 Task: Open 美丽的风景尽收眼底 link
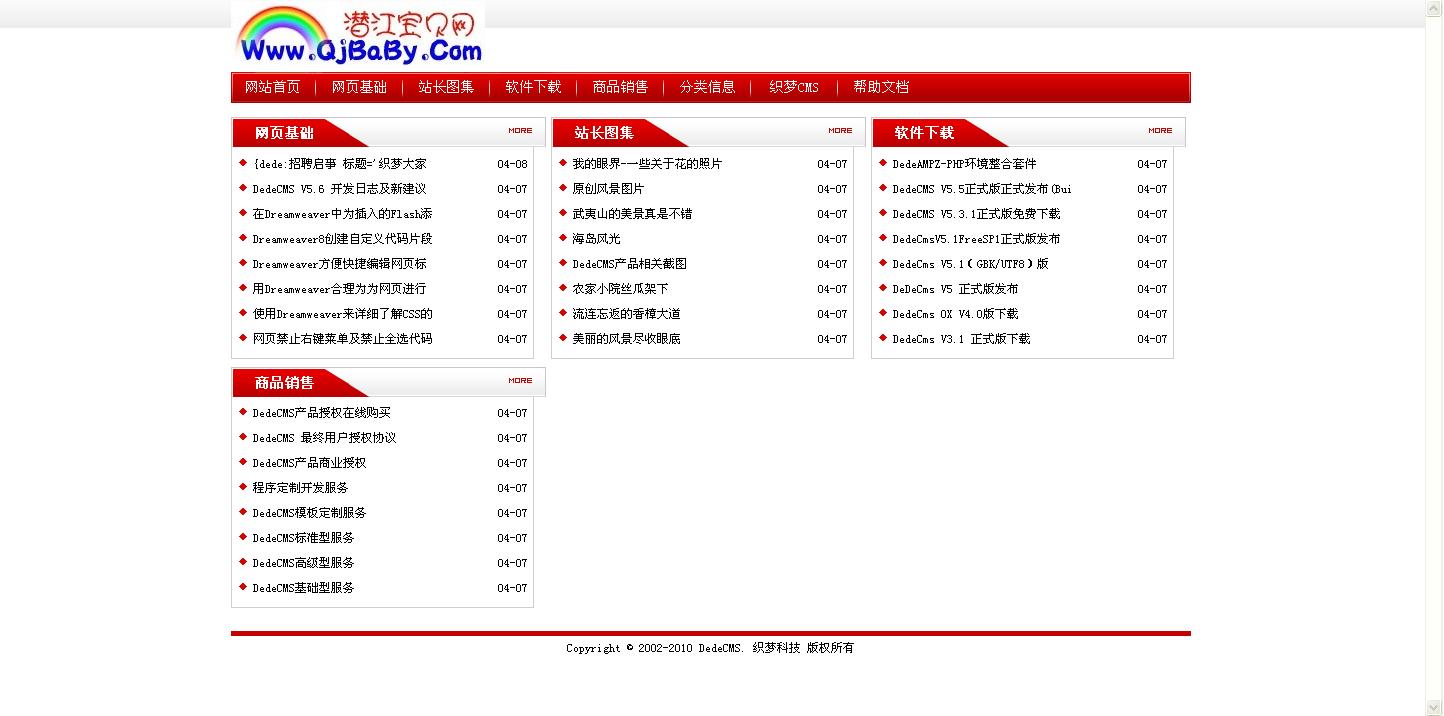[626, 339]
